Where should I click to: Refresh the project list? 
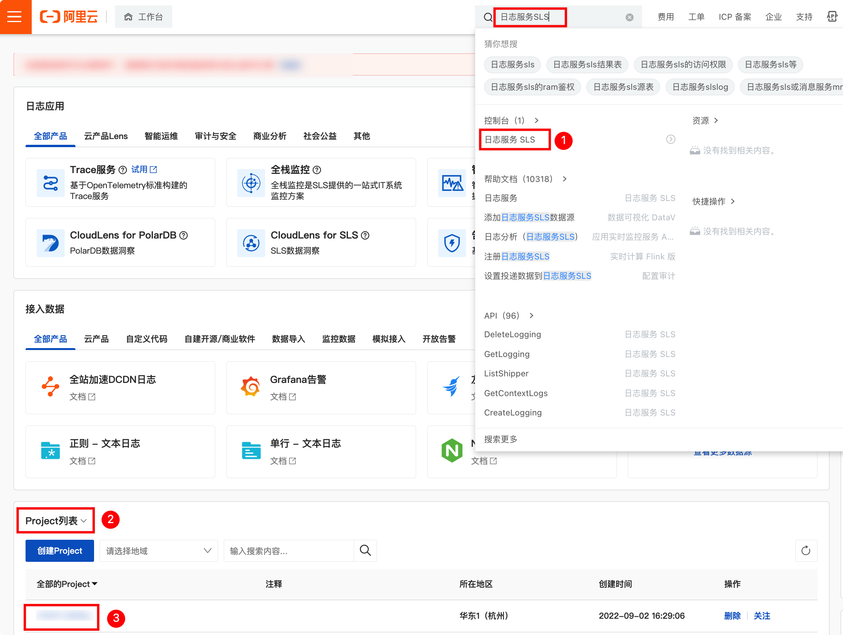point(805,551)
